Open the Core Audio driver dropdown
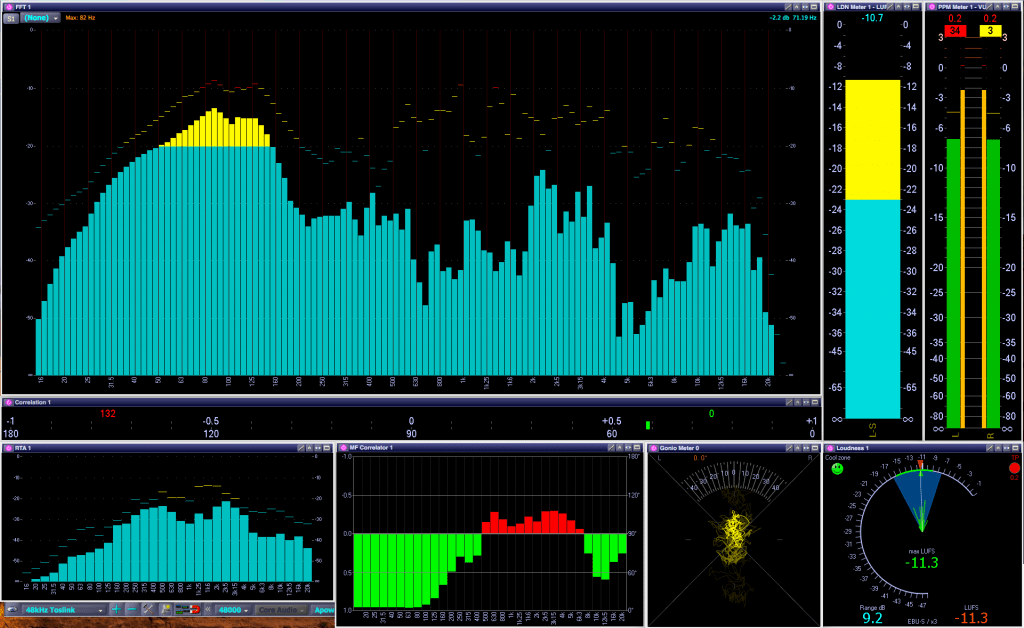 tap(281, 610)
